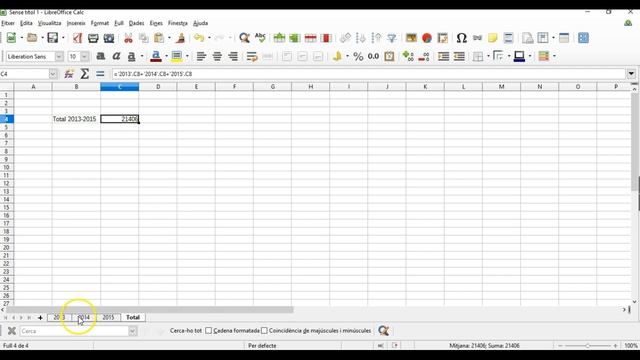Click font color red swatch

[x=156, y=56]
